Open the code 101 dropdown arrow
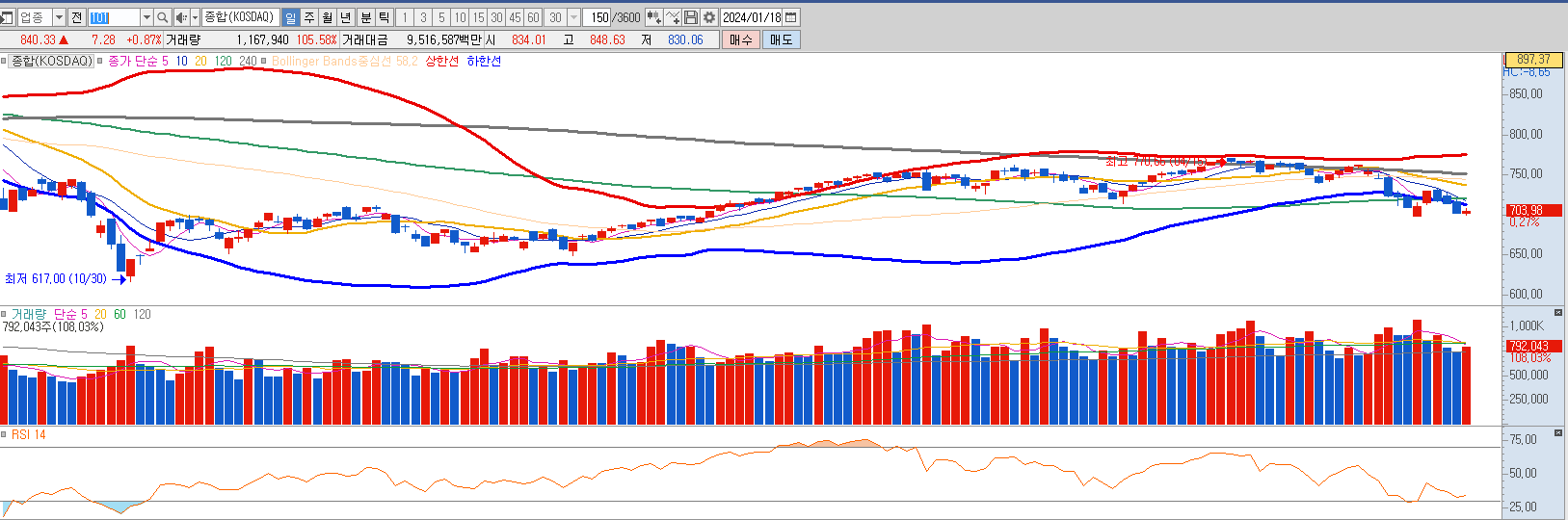The width and height of the screenshot is (1568, 520). point(146,17)
